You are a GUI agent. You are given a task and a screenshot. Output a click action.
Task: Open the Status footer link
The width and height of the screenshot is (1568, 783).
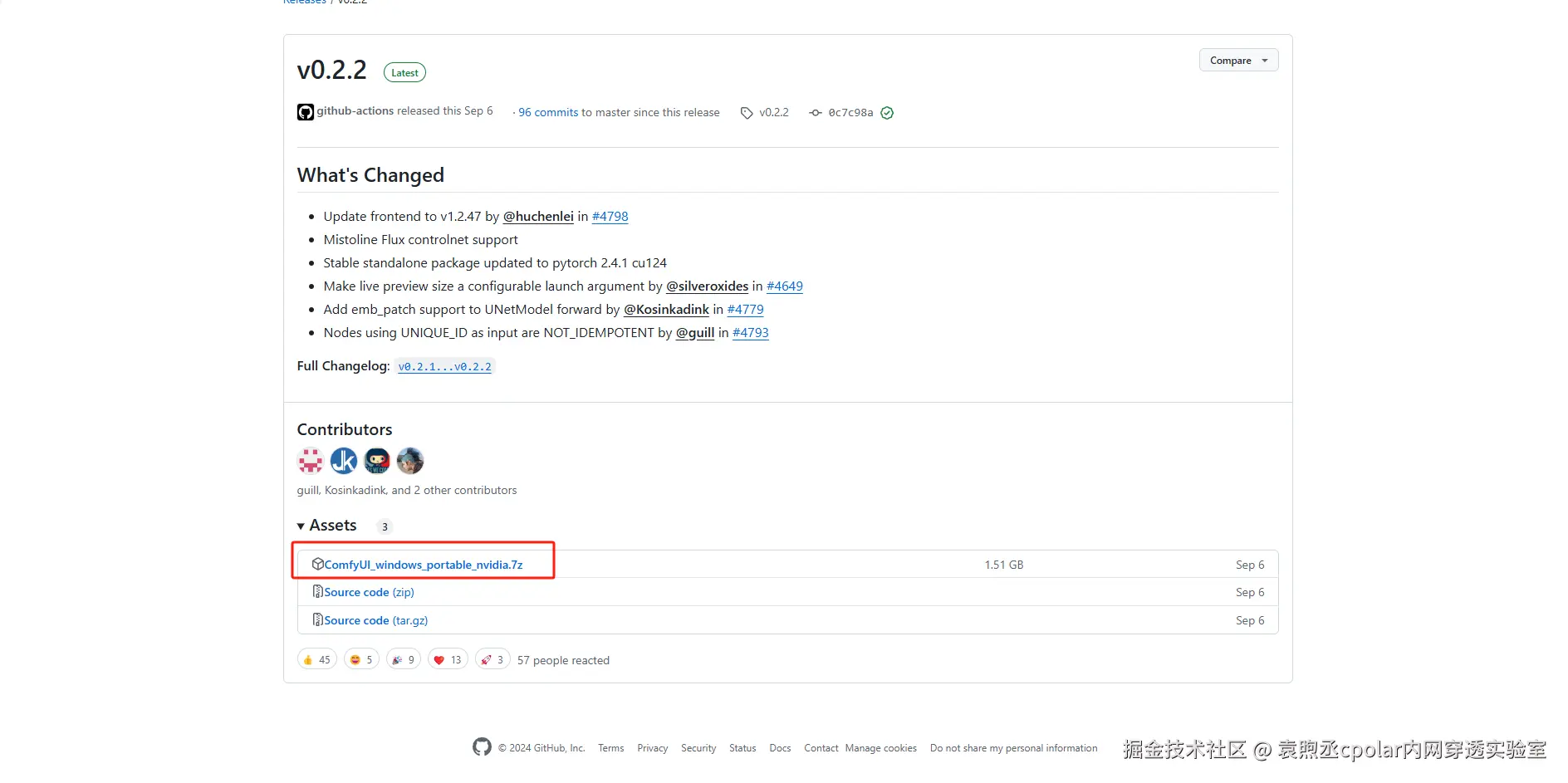[x=742, y=748]
